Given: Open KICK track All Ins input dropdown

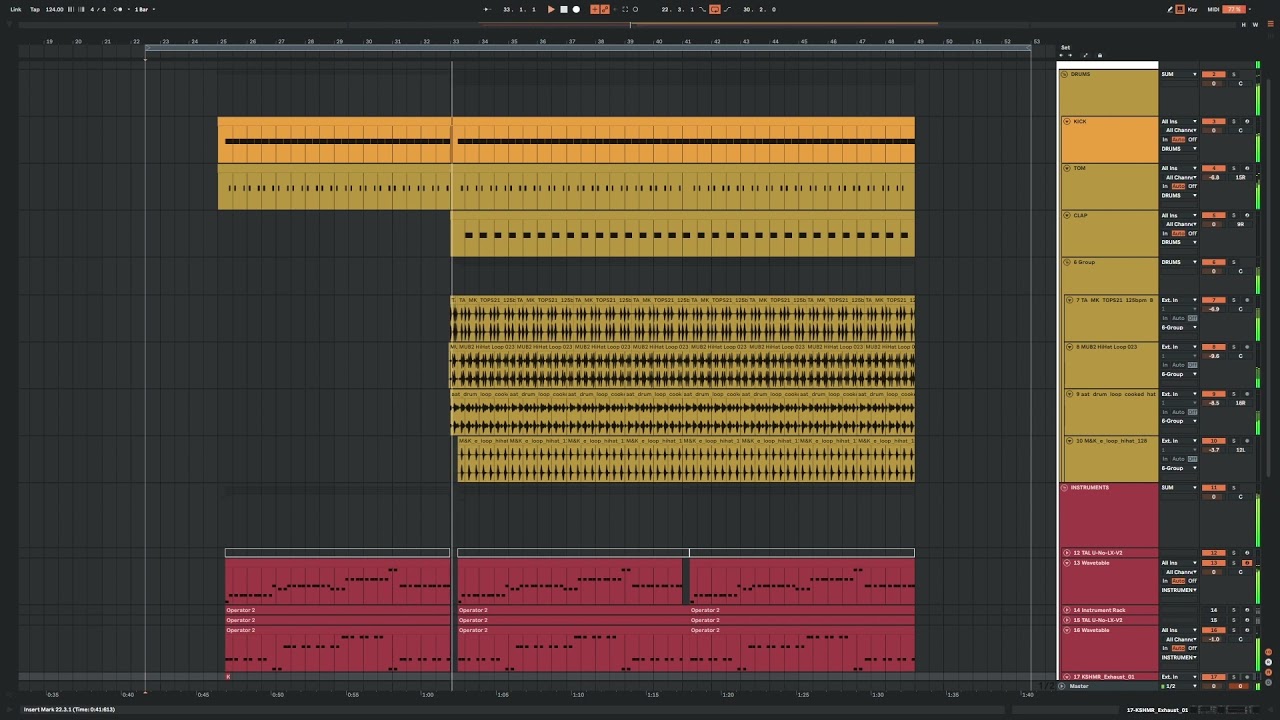Looking at the screenshot, I should tap(1178, 121).
